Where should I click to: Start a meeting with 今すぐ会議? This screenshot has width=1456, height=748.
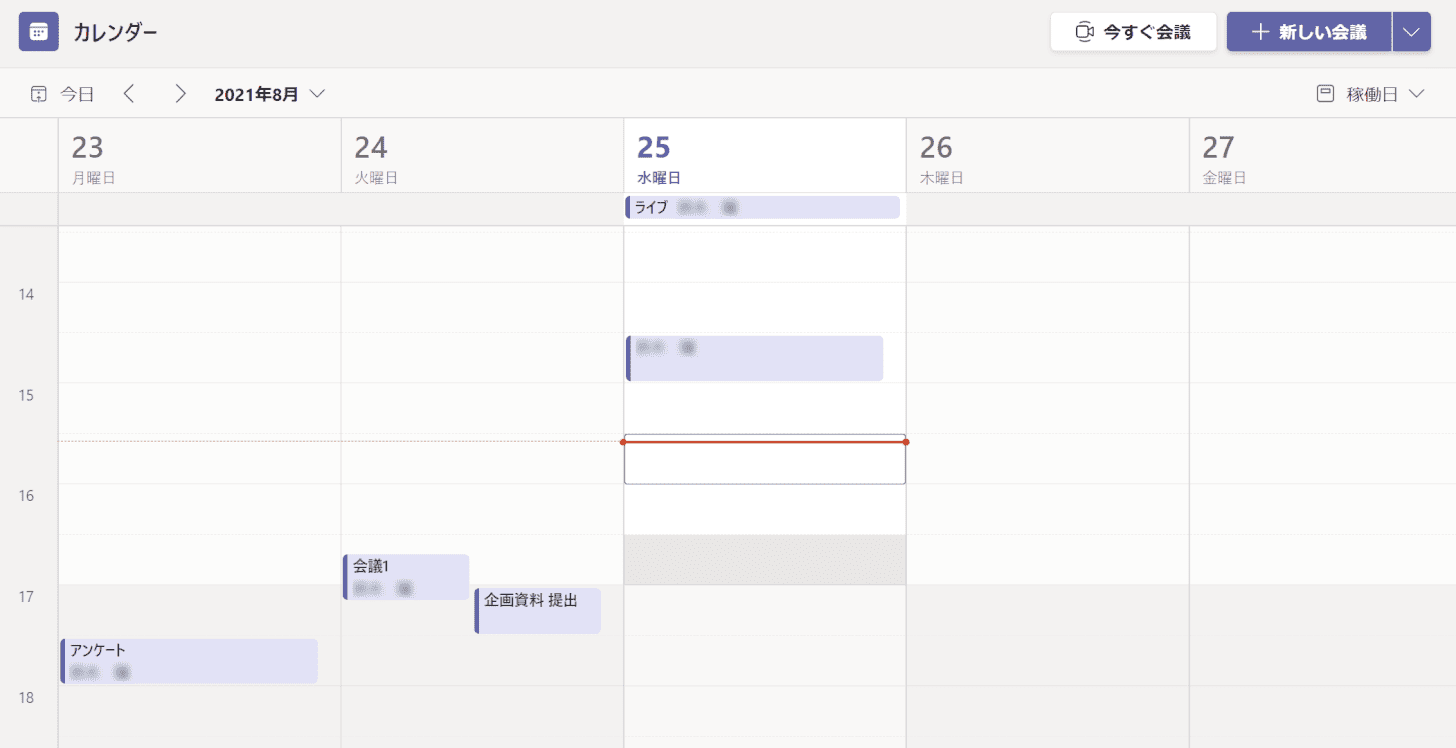1133,32
